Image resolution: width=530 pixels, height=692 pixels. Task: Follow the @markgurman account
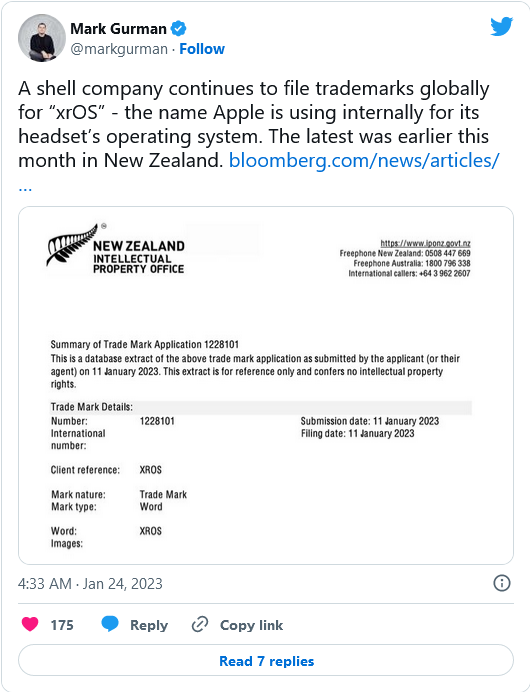click(x=202, y=49)
